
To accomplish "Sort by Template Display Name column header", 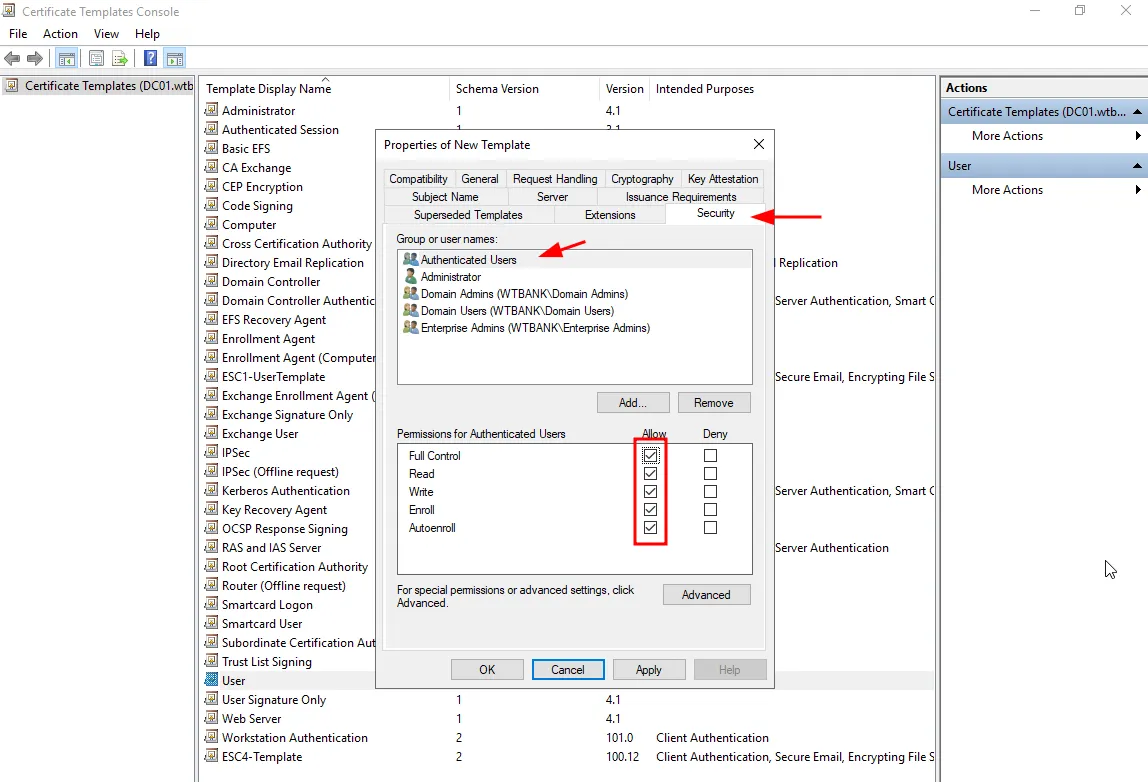I will pyautogui.click(x=268, y=89).
